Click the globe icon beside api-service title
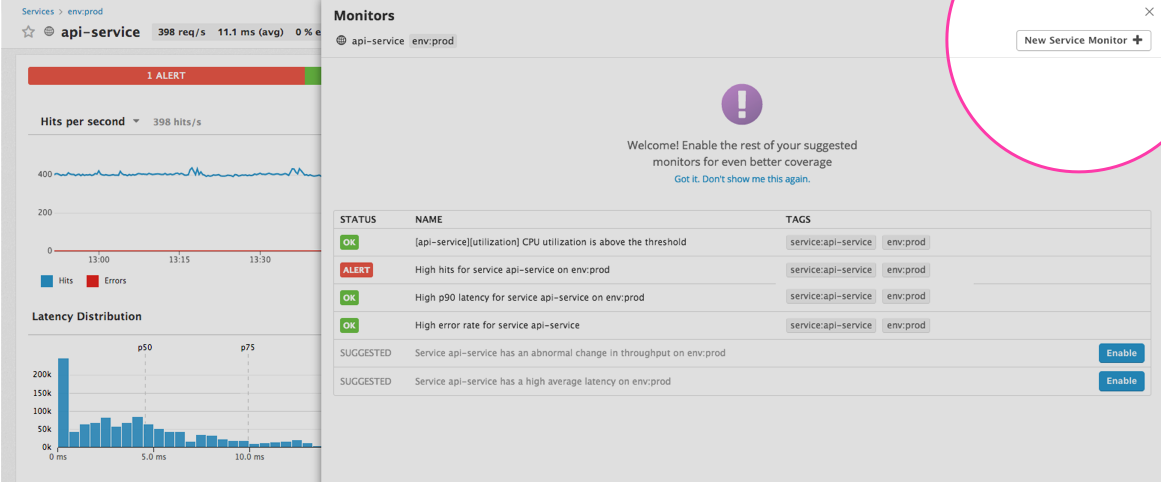 tap(49, 32)
